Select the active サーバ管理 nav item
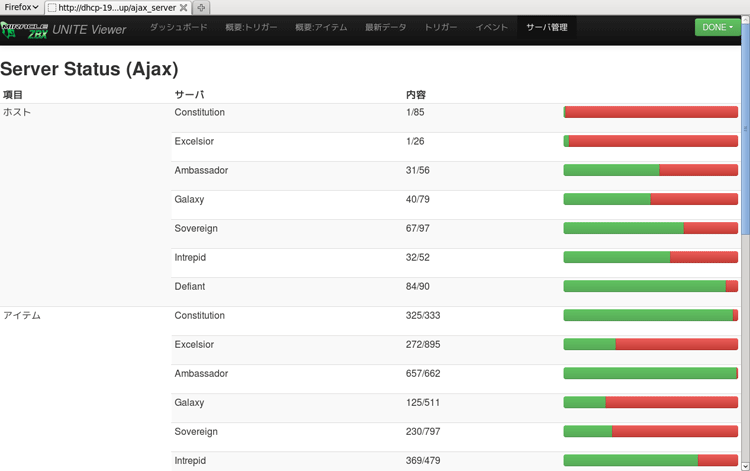Image resolution: width=750 pixels, height=471 pixels. 547,28
